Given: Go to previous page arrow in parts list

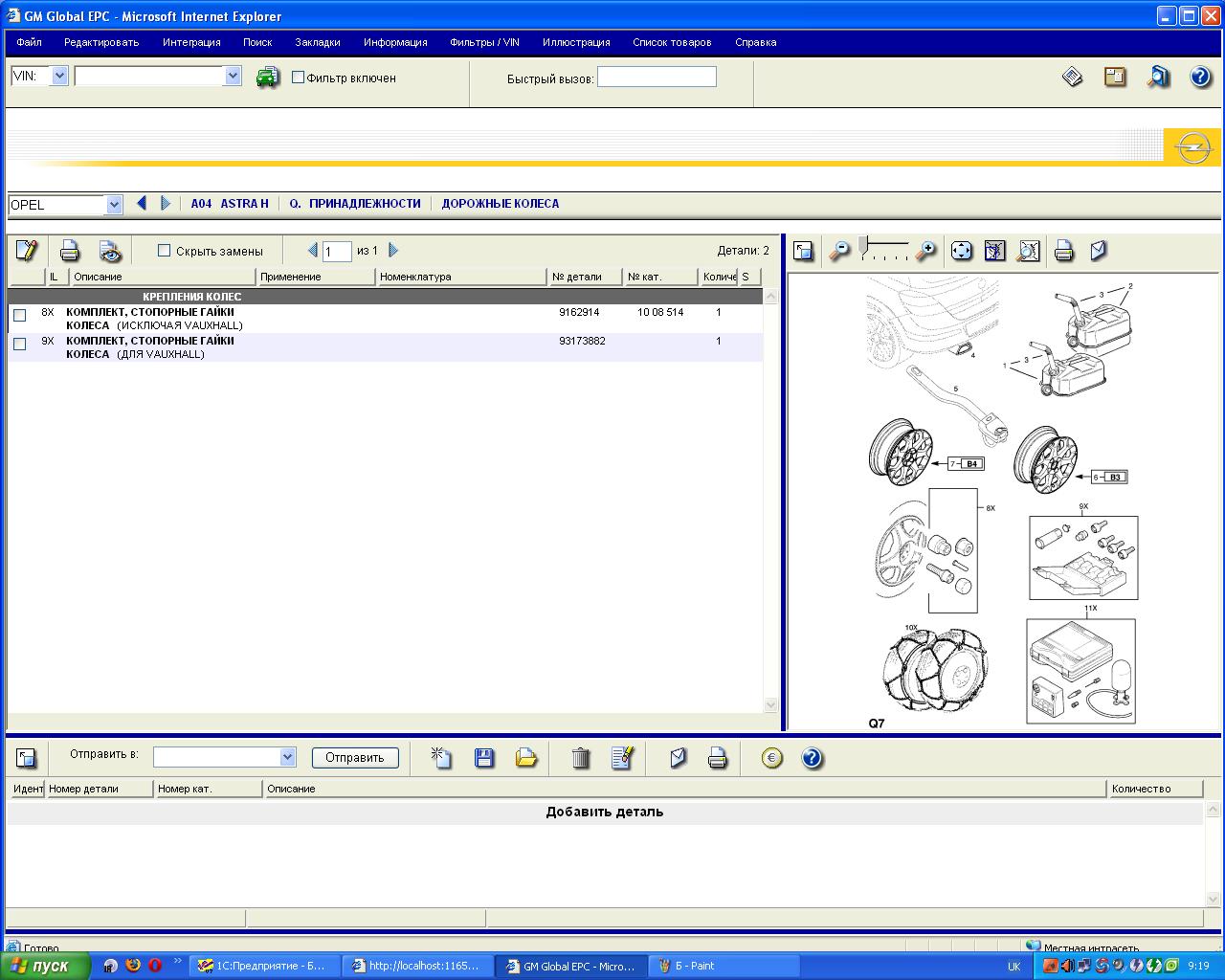Looking at the screenshot, I should coord(312,251).
